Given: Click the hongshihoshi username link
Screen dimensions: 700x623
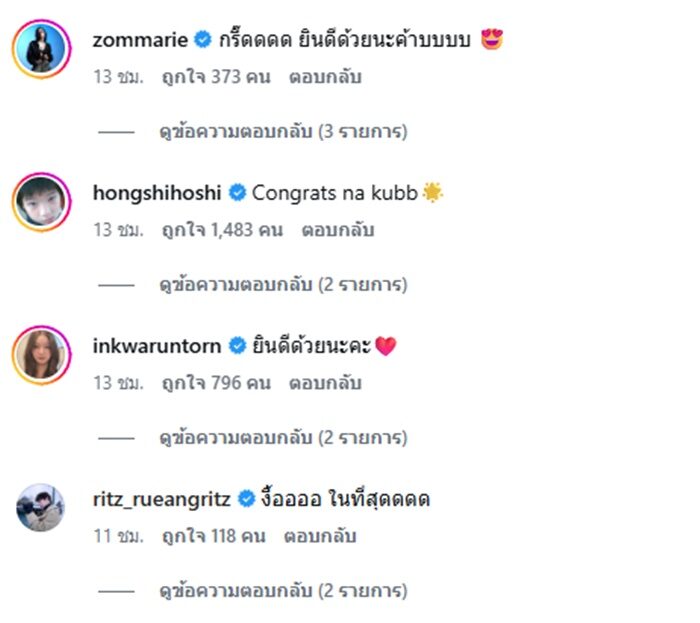Looking at the screenshot, I should coord(157,193).
